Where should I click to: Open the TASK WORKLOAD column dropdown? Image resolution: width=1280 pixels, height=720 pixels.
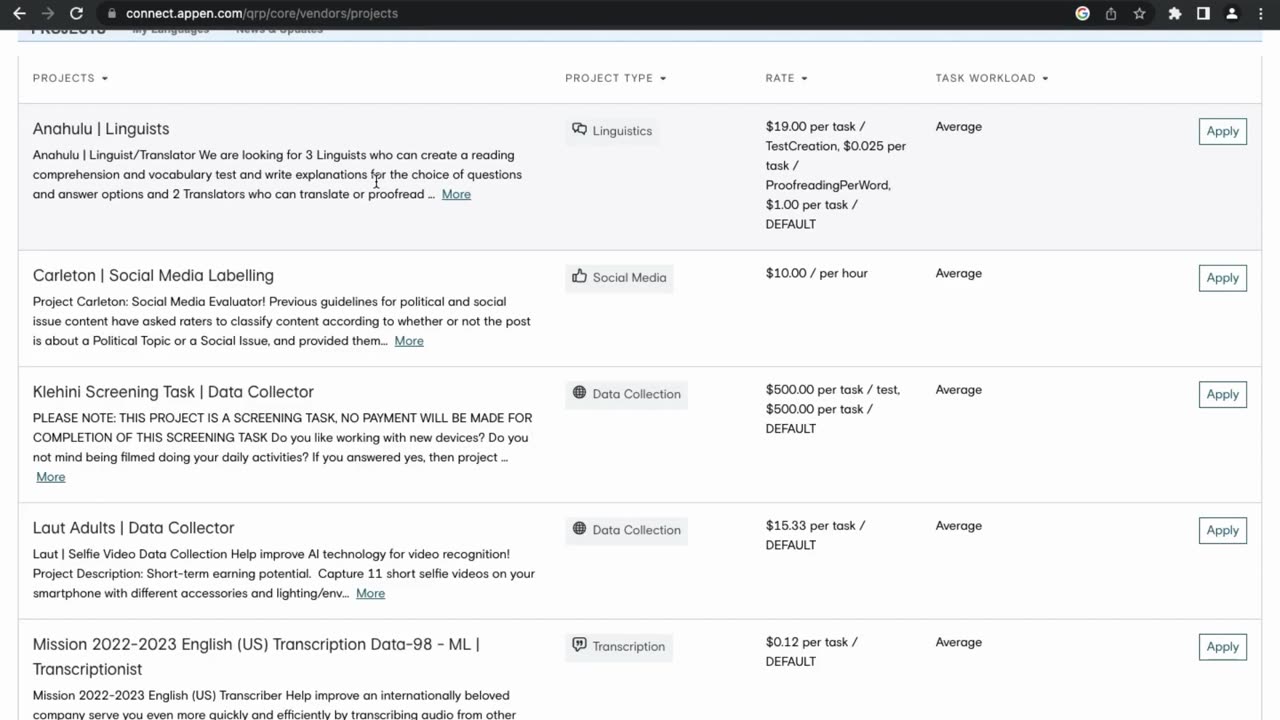click(x=992, y=78)
